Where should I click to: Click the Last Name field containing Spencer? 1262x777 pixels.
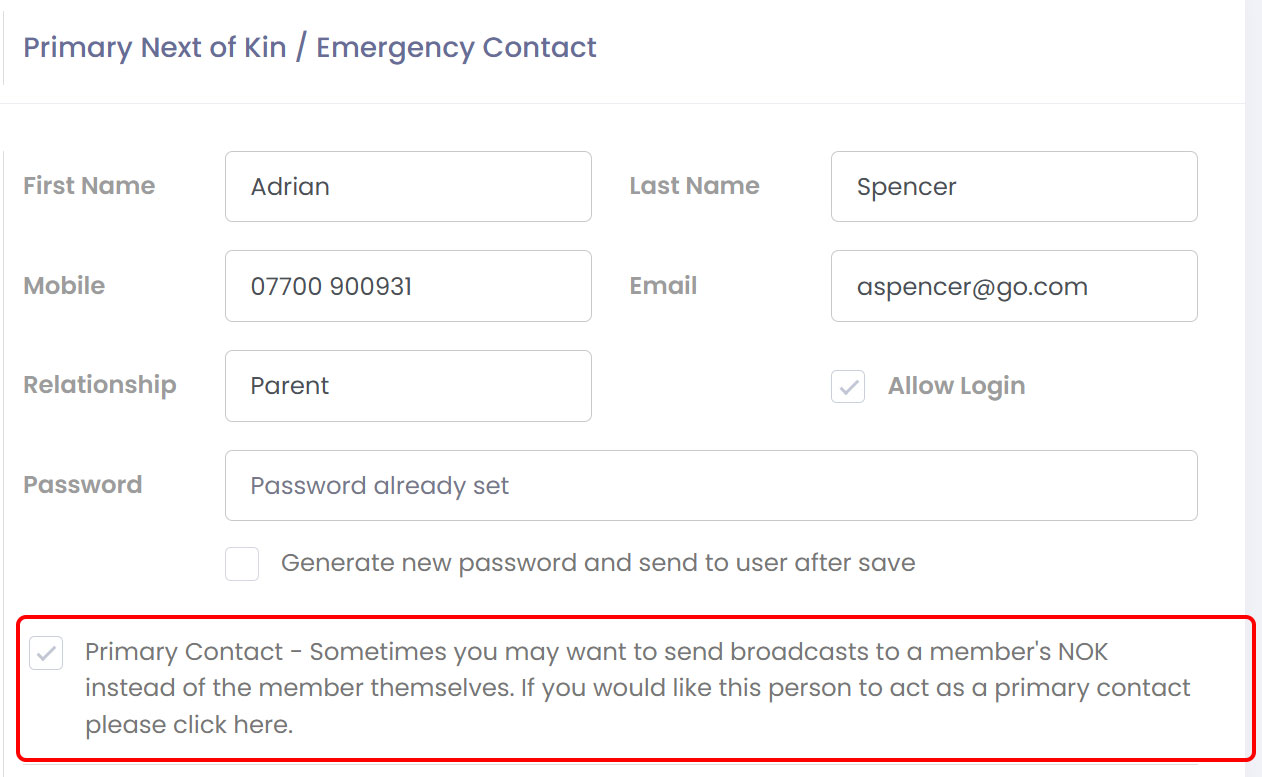(x=1013, y=186)
